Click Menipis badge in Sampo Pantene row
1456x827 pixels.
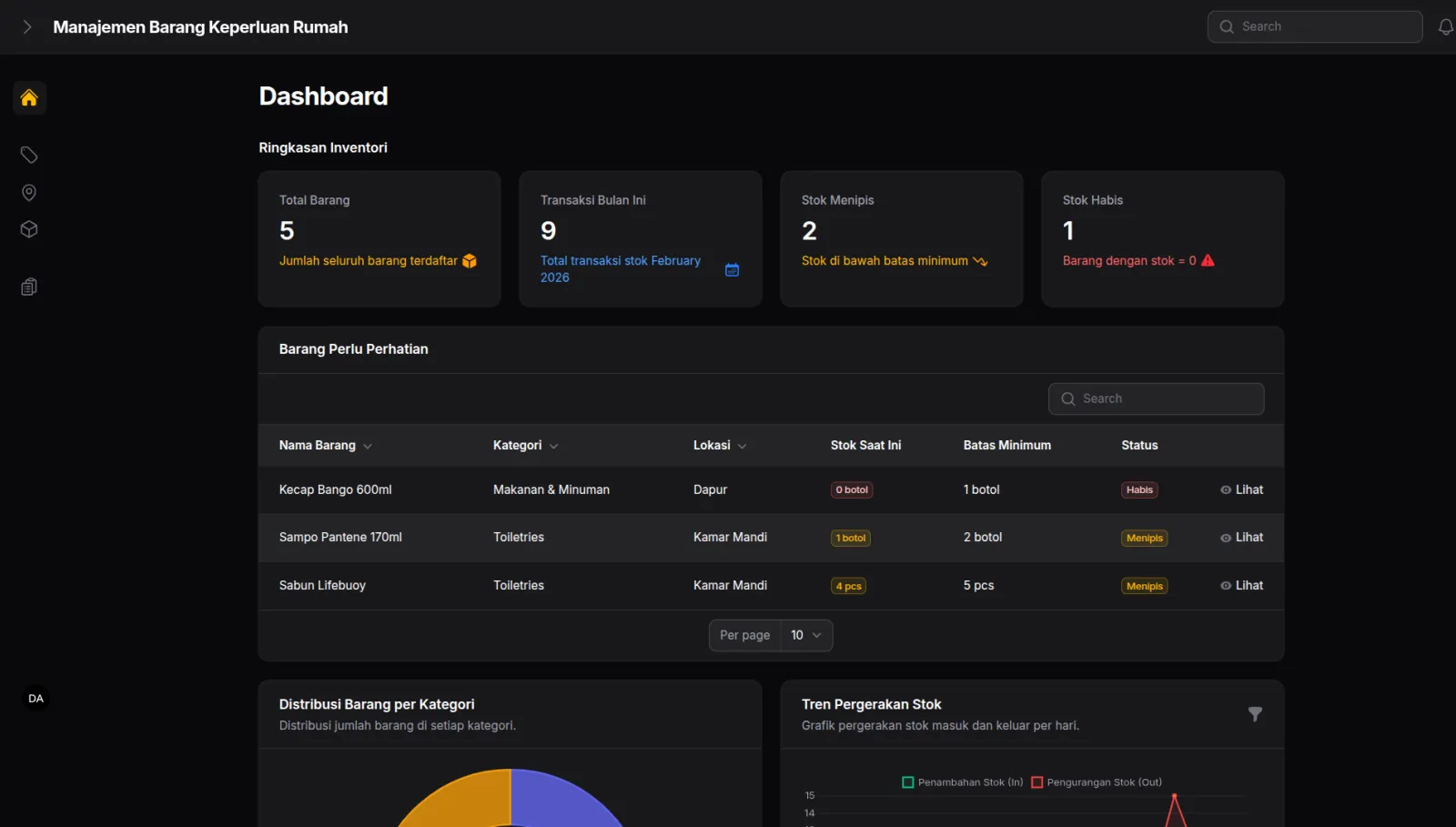(x=1144, y=538)
